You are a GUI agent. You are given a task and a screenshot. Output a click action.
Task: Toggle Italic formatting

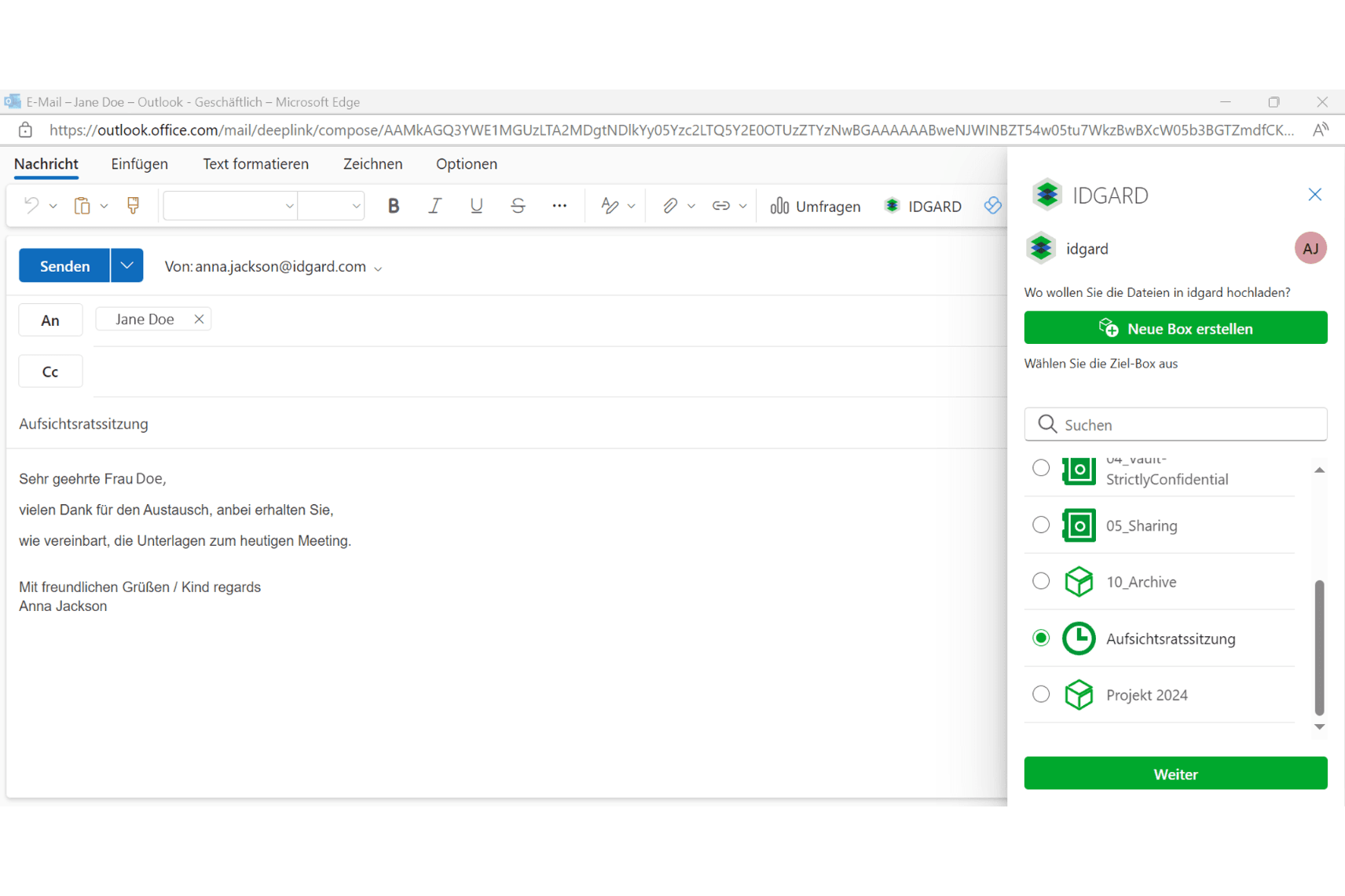[434, 206]
